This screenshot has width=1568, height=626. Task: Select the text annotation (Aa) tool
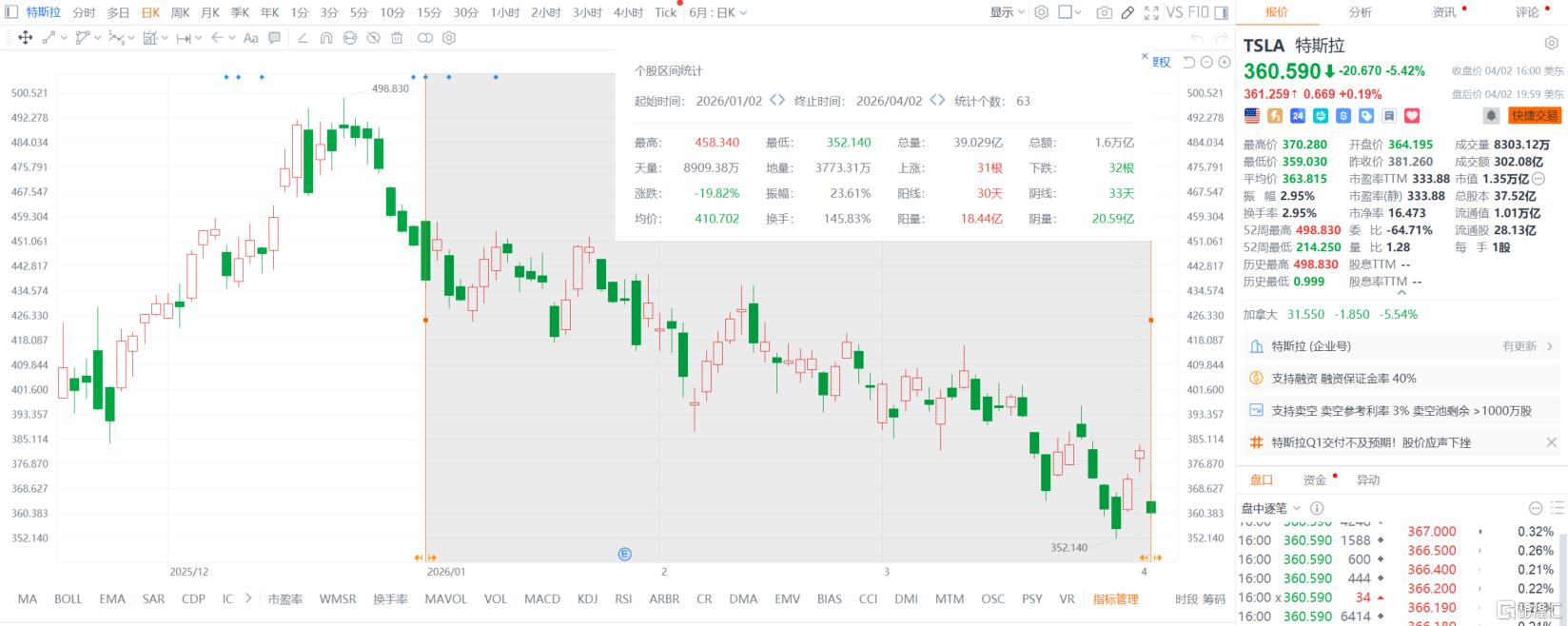[250, 38]
